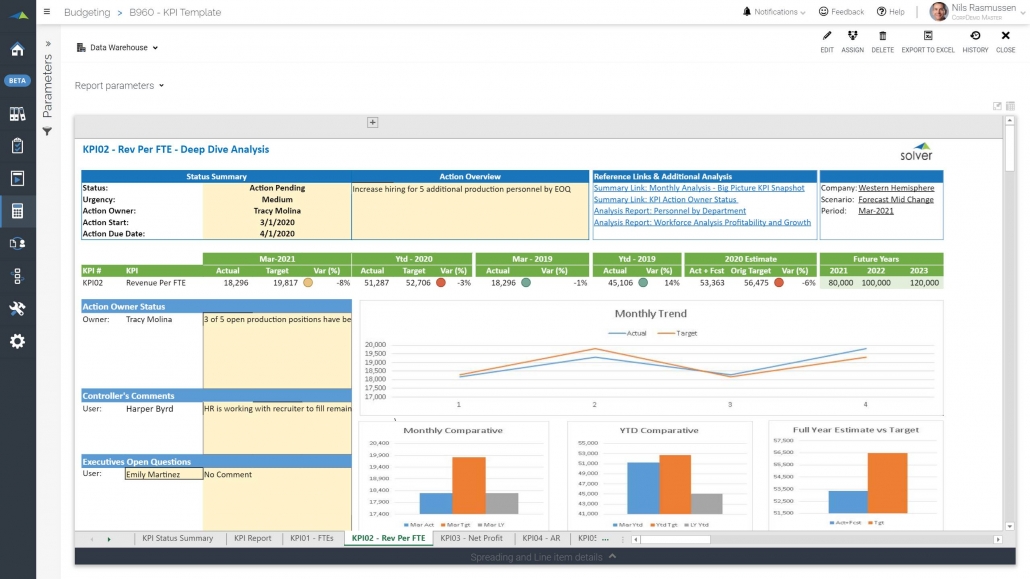Screen dimensions: 1030x579
Task: Open the Notifications dropdown
Action: (x=773, y=12)
